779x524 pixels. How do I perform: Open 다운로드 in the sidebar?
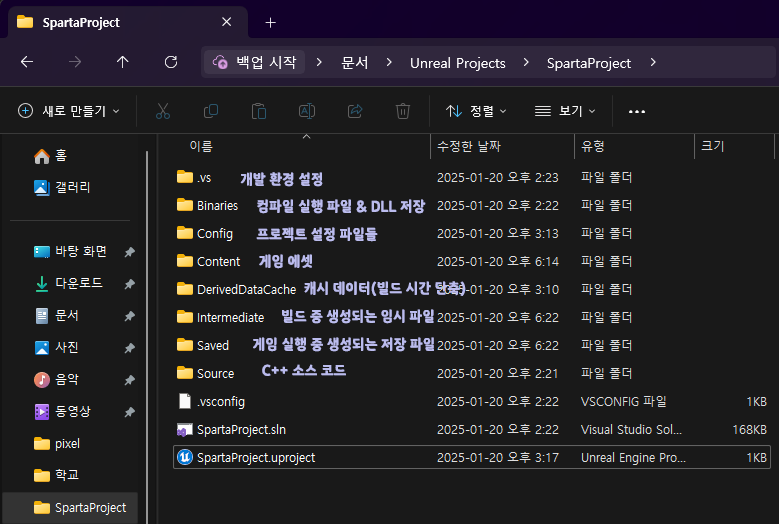coord(69,284)
